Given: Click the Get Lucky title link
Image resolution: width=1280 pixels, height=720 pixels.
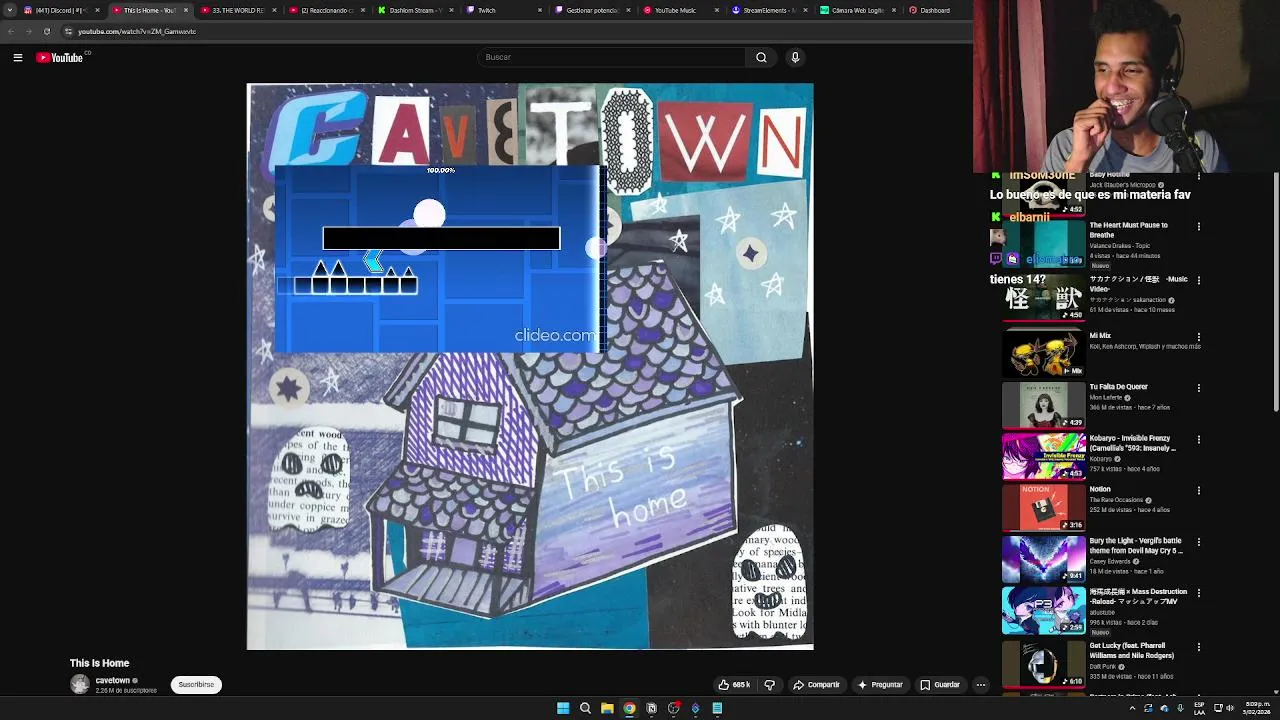Looking at the screenshot, I should tap(1132, 651).
